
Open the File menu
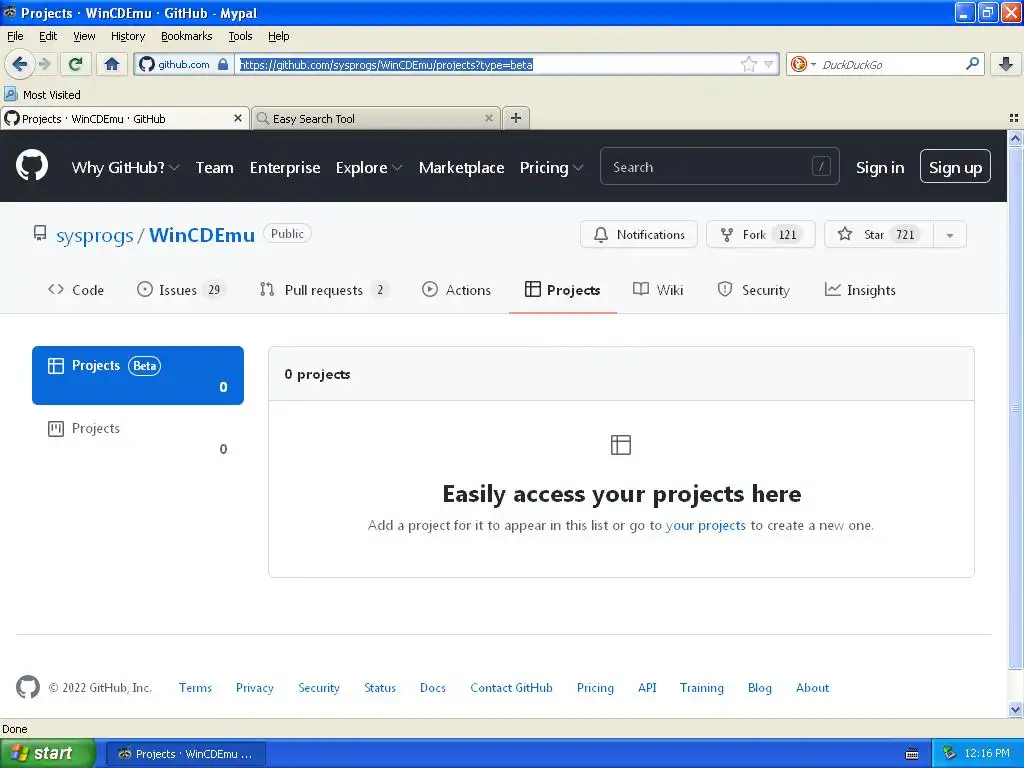15,36
